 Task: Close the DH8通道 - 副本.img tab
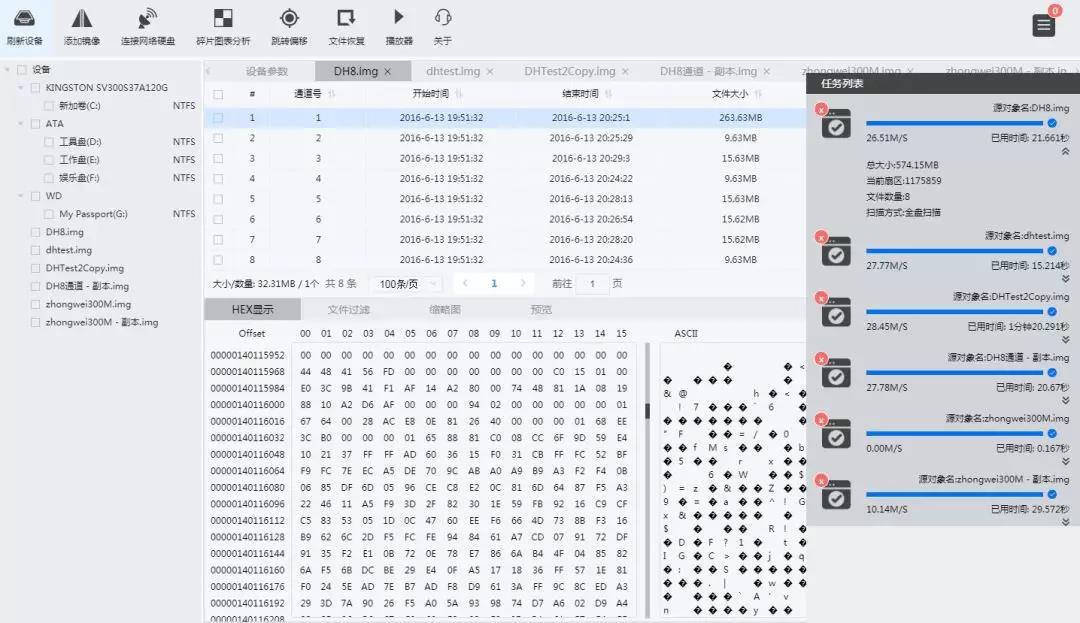pos(767,72)
